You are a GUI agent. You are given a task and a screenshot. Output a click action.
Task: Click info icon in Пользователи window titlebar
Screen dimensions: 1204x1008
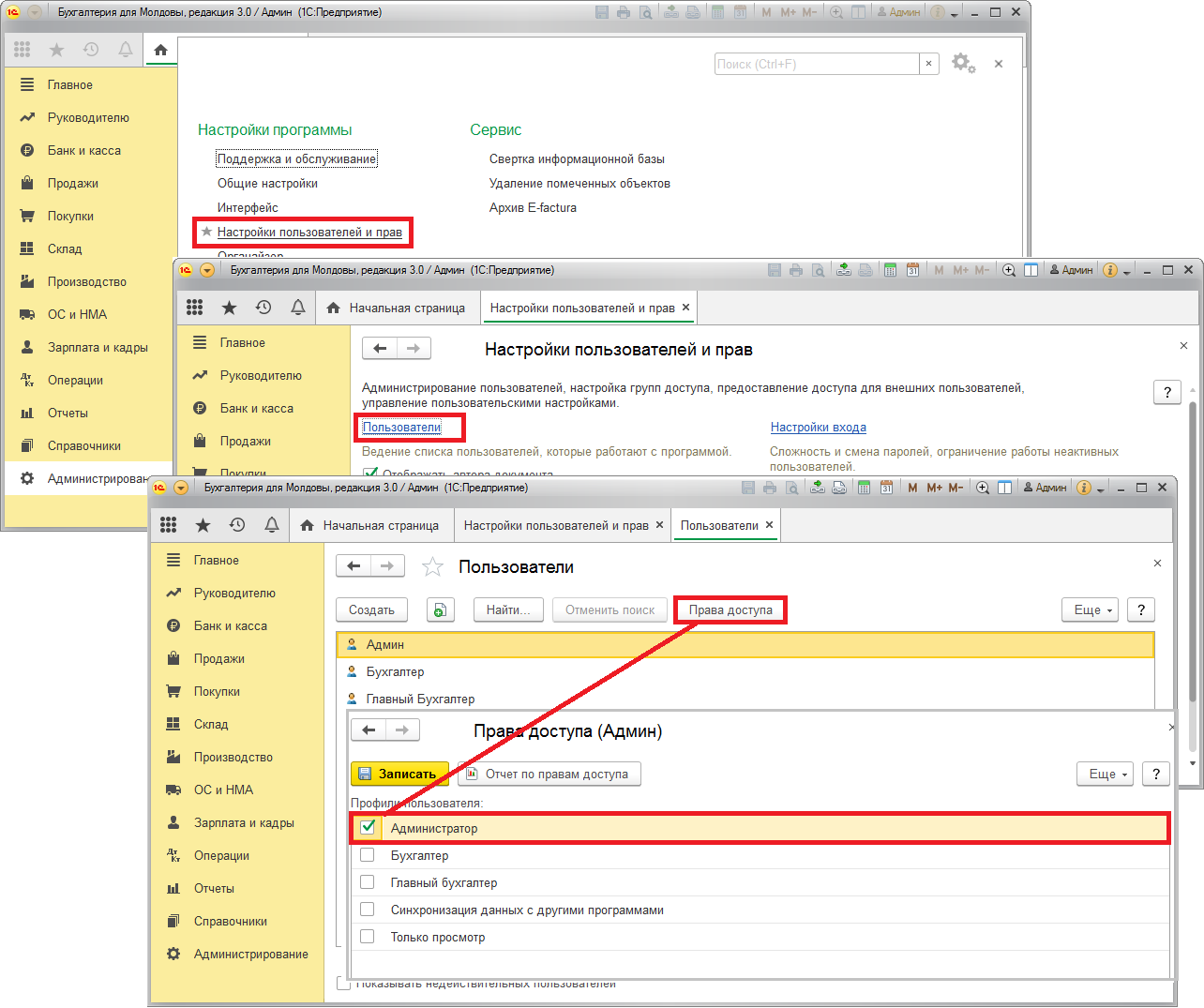(1084, 488)
